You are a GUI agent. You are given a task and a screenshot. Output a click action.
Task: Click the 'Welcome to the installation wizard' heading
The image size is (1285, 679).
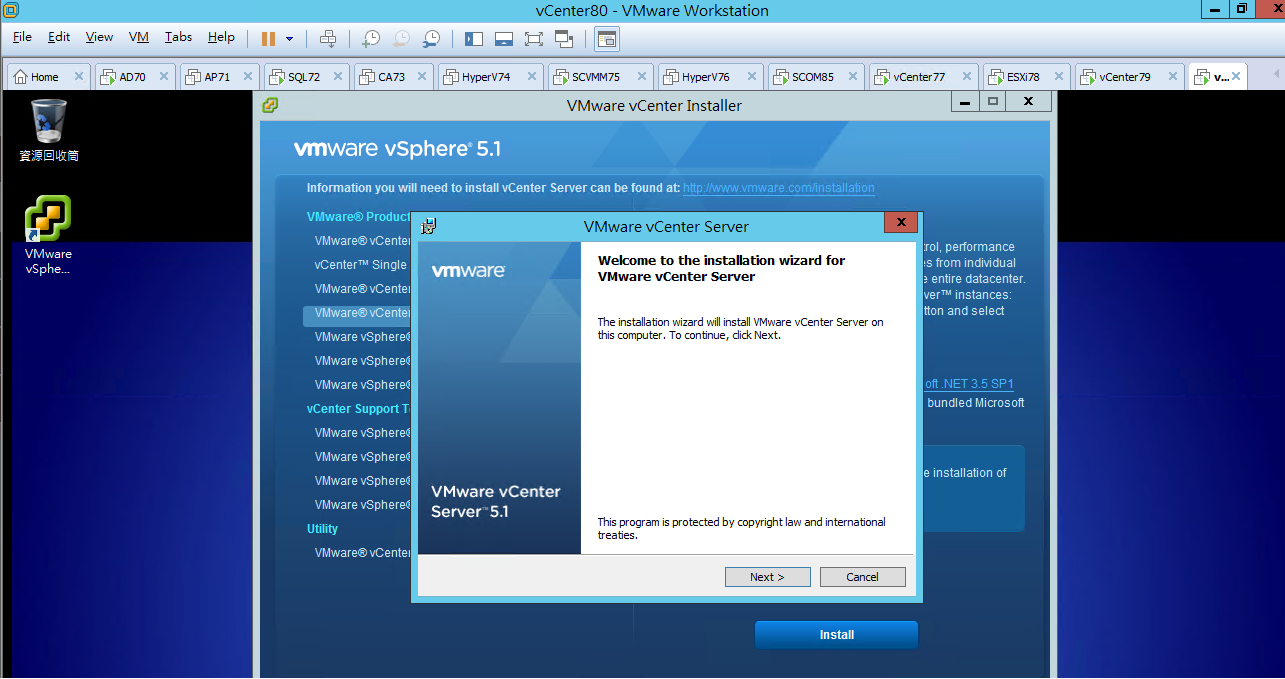pyautogui.click(x=721, y=268)
